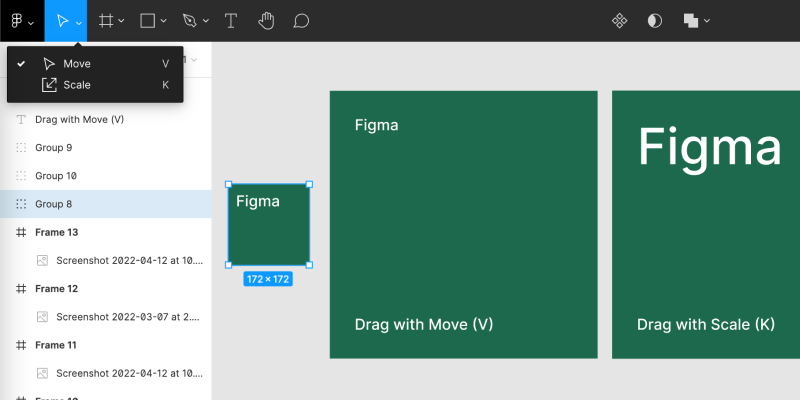Select the Screenshot 2022-03-07 layer
Screen dimensions: 800x400
[x=106, y=317]
